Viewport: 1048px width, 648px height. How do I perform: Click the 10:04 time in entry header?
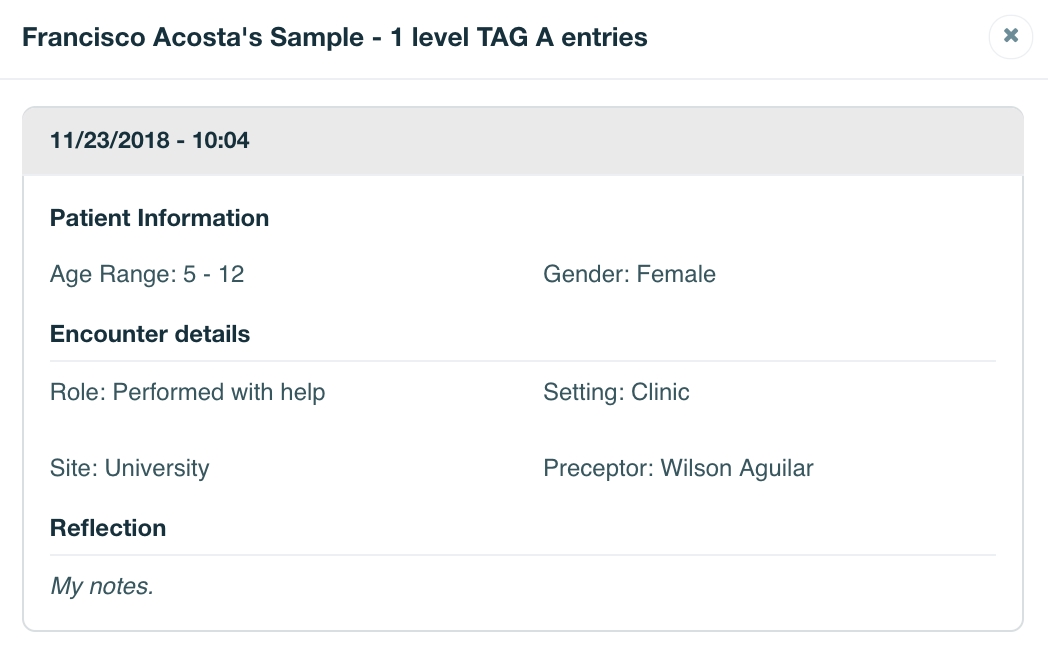click(x=220, y=141)
